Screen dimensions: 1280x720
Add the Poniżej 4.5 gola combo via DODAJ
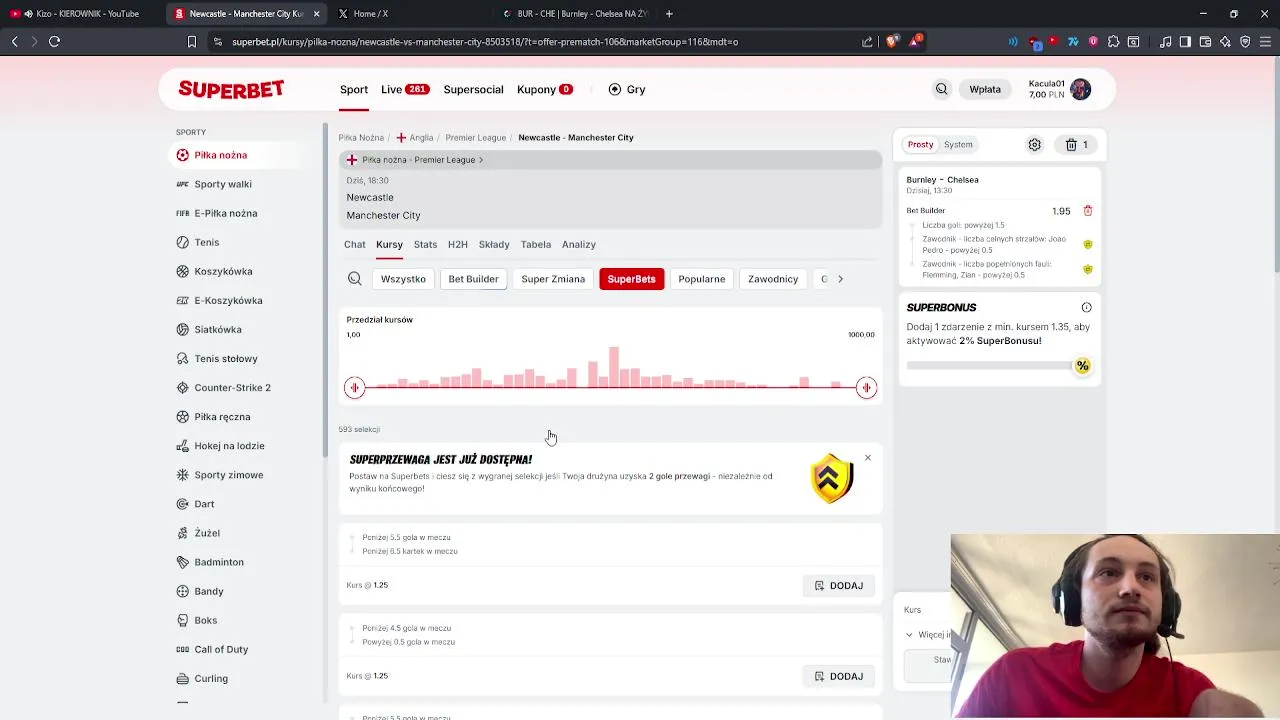point(838,677)
